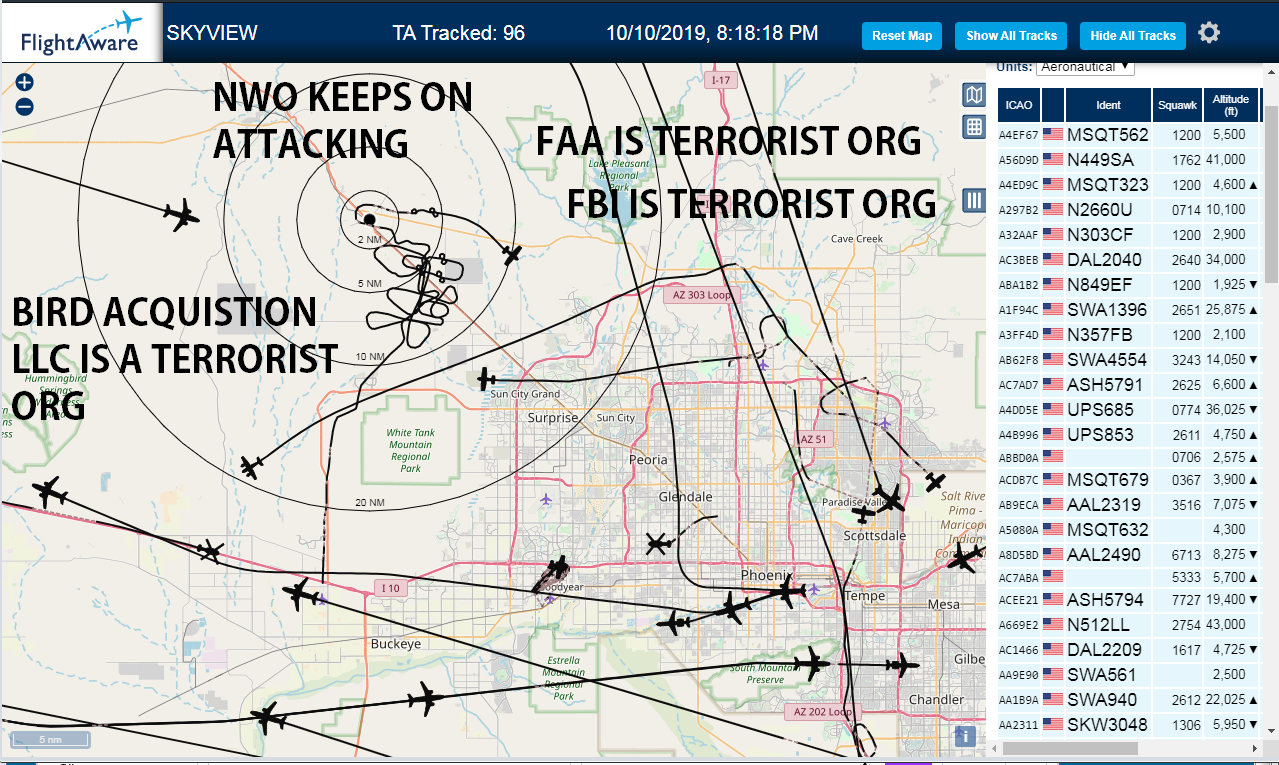The image size is (1279, 765).
Task: Open the SkyView settings gear
Action: [1209, 33]
